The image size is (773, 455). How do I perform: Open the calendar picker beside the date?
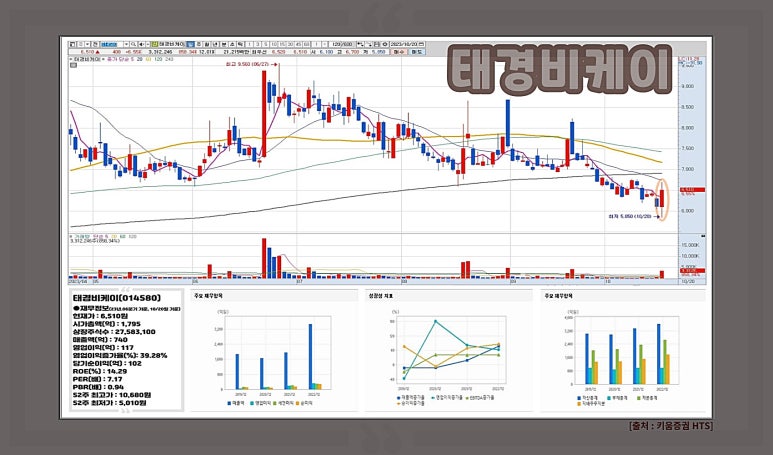422,44
